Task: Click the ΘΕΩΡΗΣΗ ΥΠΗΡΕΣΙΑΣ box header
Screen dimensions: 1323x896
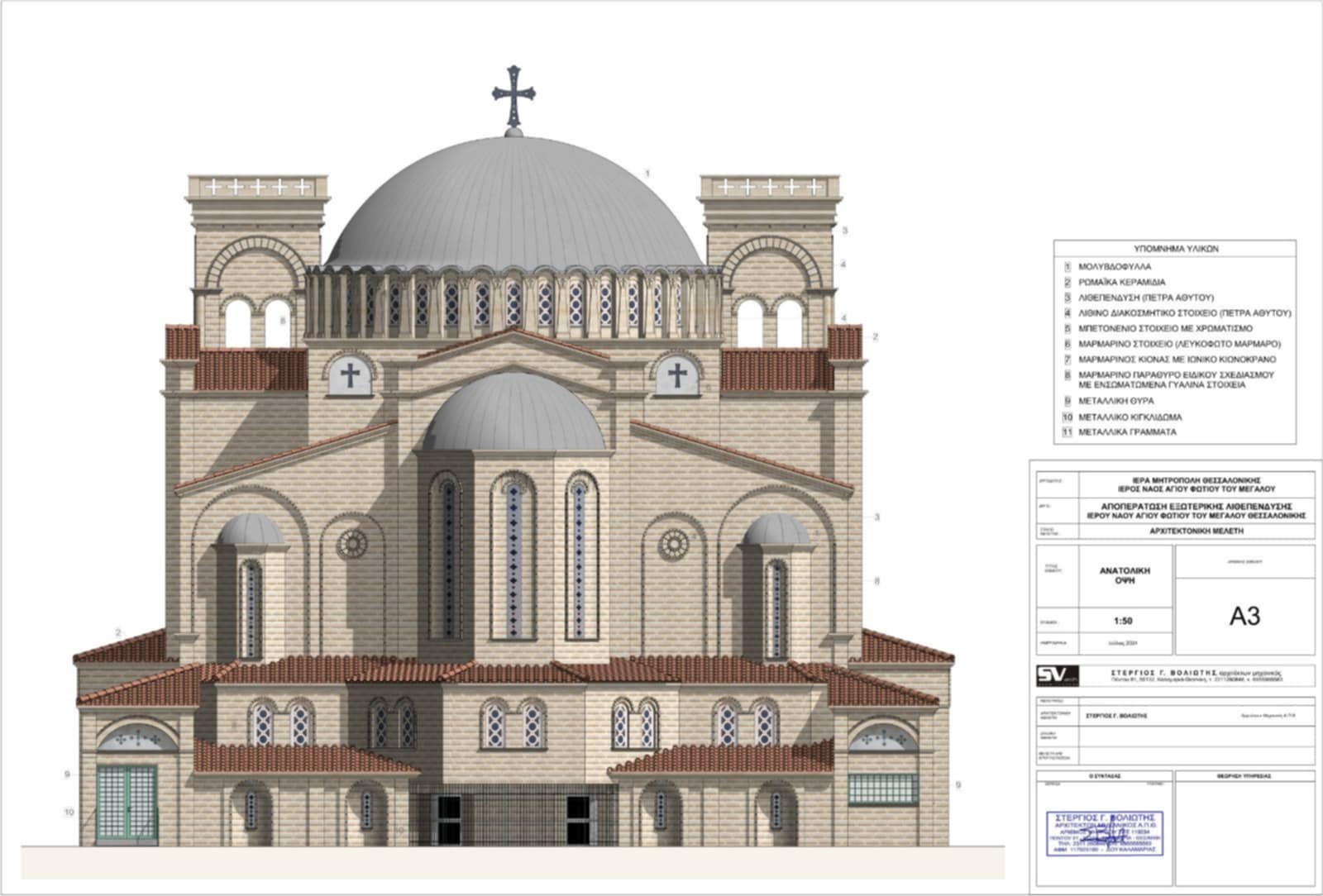Action: (x=1244, y=776)
